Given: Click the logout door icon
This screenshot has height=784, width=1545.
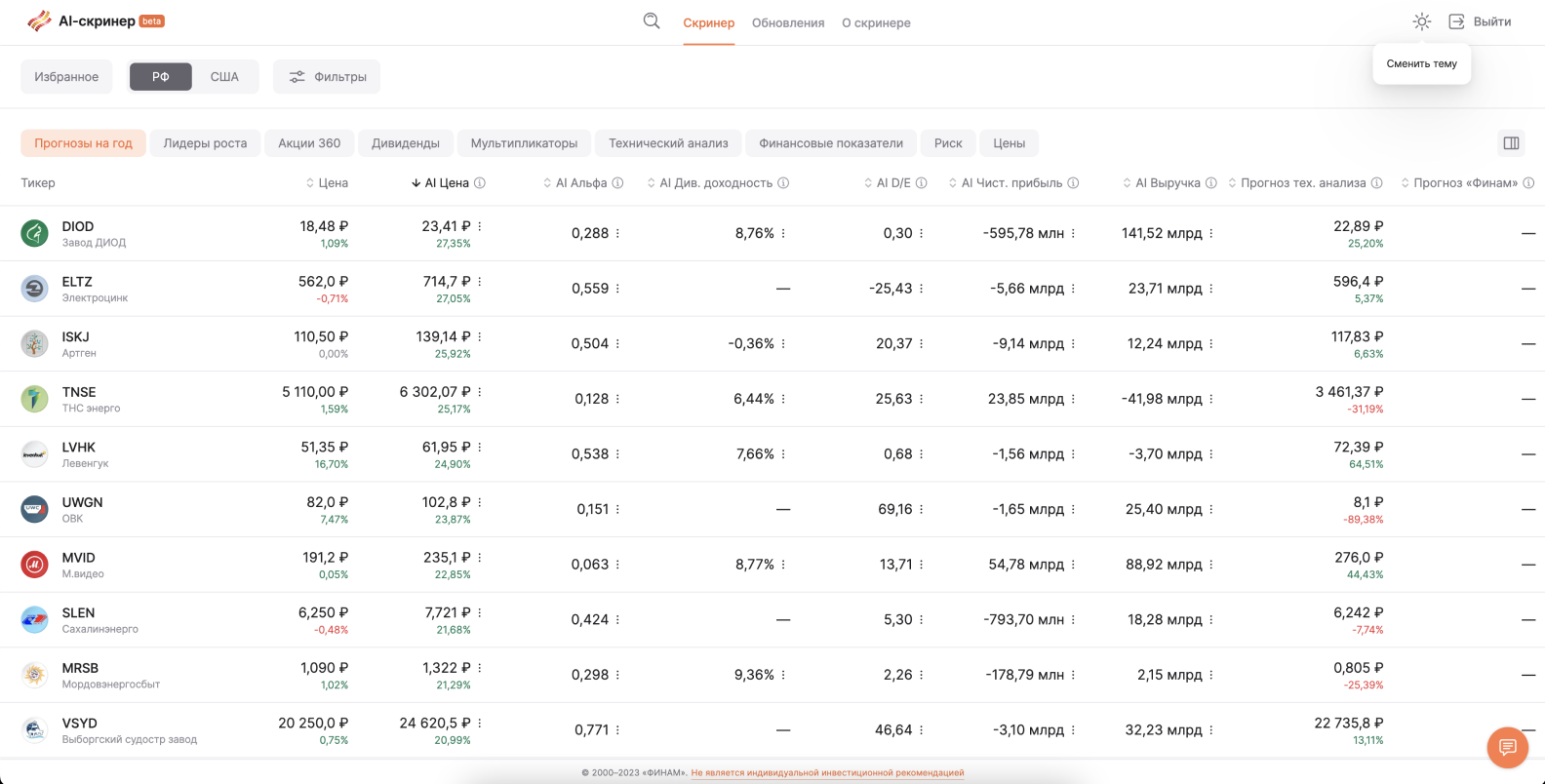Looking at the screenshot, I should [x=1456, y=21].
